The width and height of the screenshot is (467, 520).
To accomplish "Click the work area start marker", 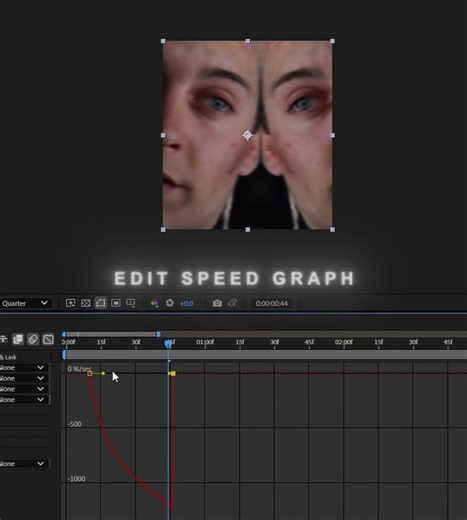I will [x=64, y=355].
